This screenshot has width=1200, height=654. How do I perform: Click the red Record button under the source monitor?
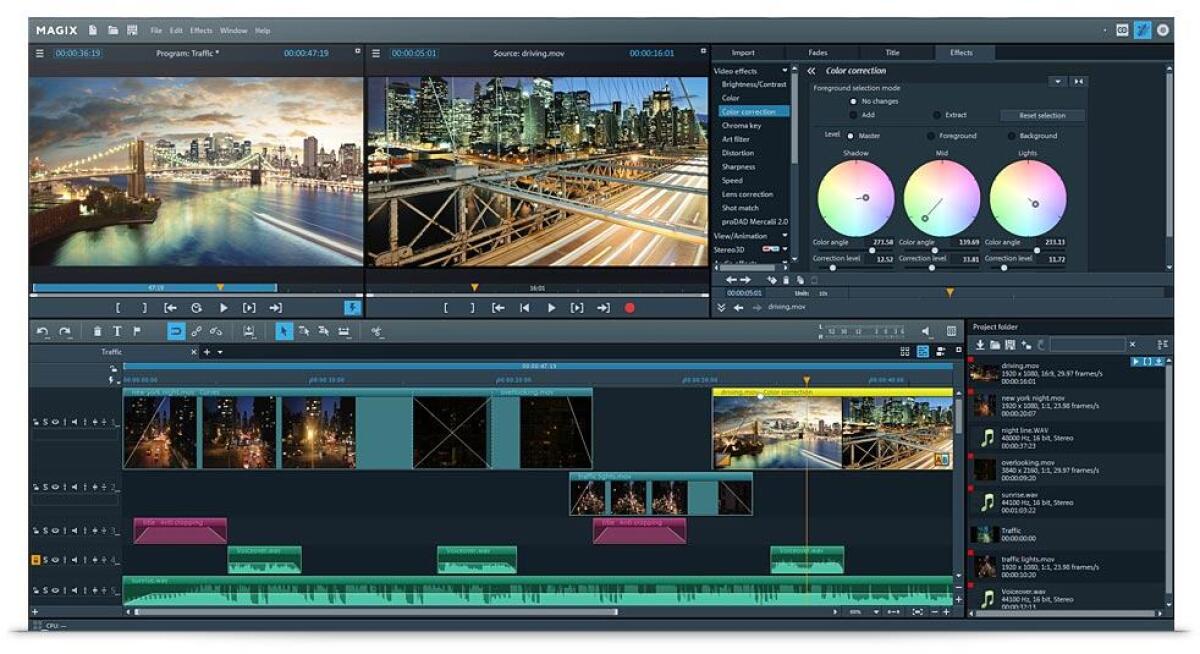tap(629, 308)
